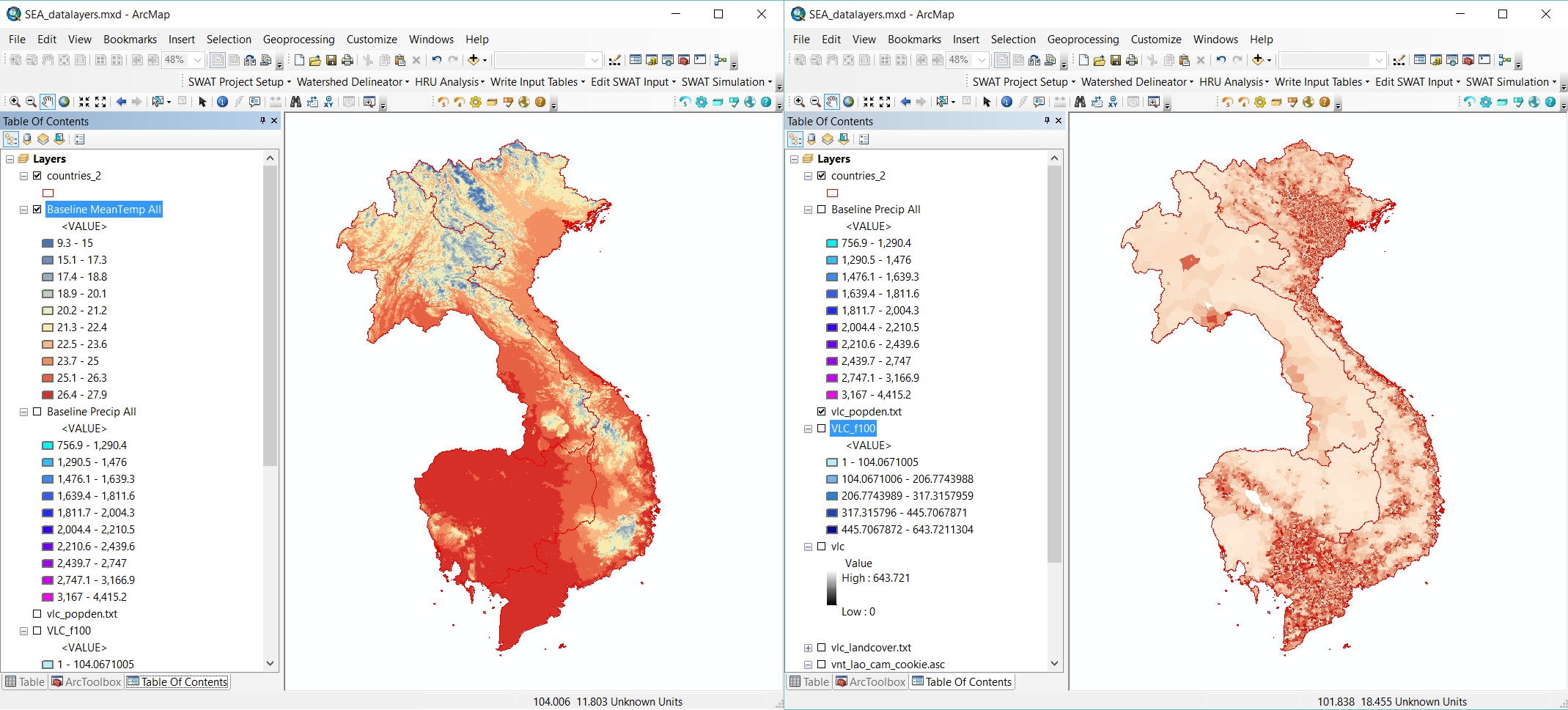Open Customize menu in right window
The height and width of the screenshot is (710, 1568).
[x=1156, y=40]
